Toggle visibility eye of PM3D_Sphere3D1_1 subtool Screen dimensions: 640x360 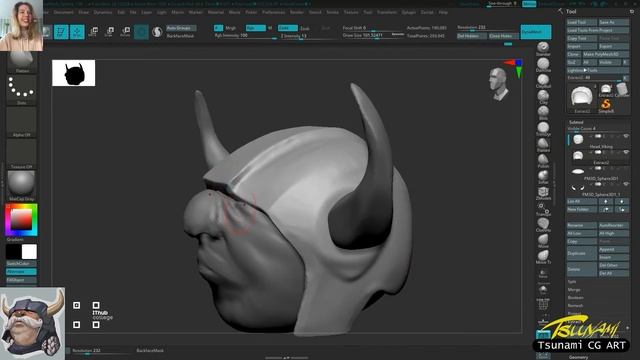(626, 184)
